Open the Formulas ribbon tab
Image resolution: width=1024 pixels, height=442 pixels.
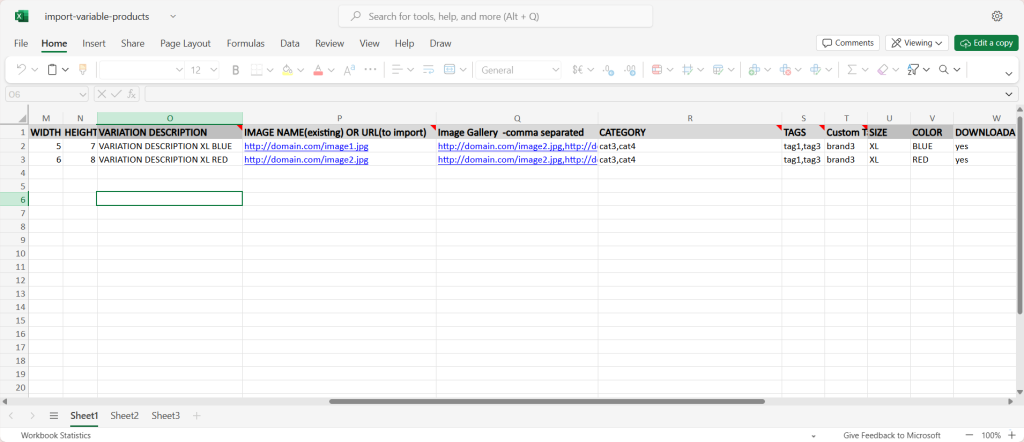(x=245, y=44)
